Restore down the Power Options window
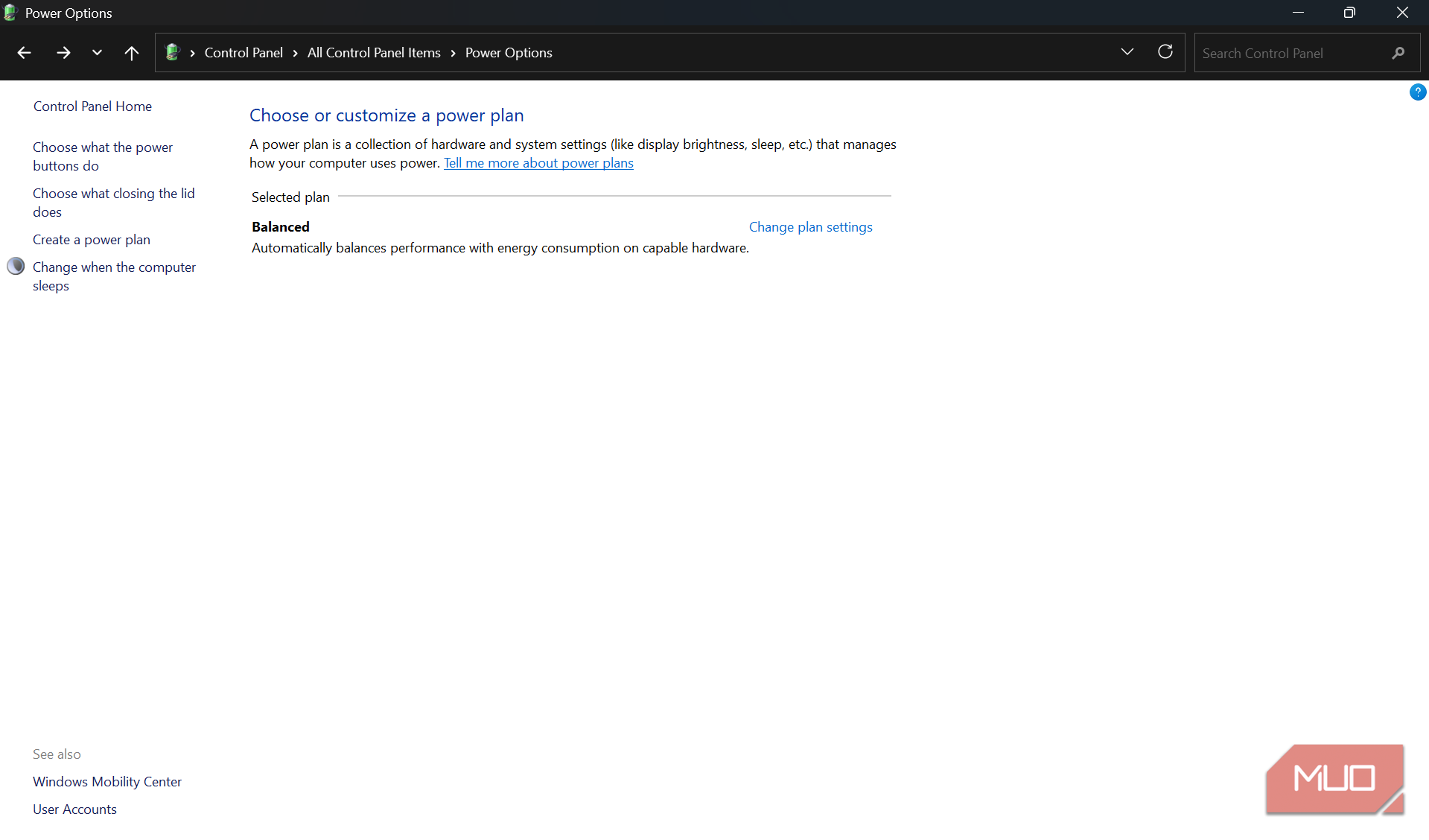This screenshot has height=840, width=1429. 1349,13
